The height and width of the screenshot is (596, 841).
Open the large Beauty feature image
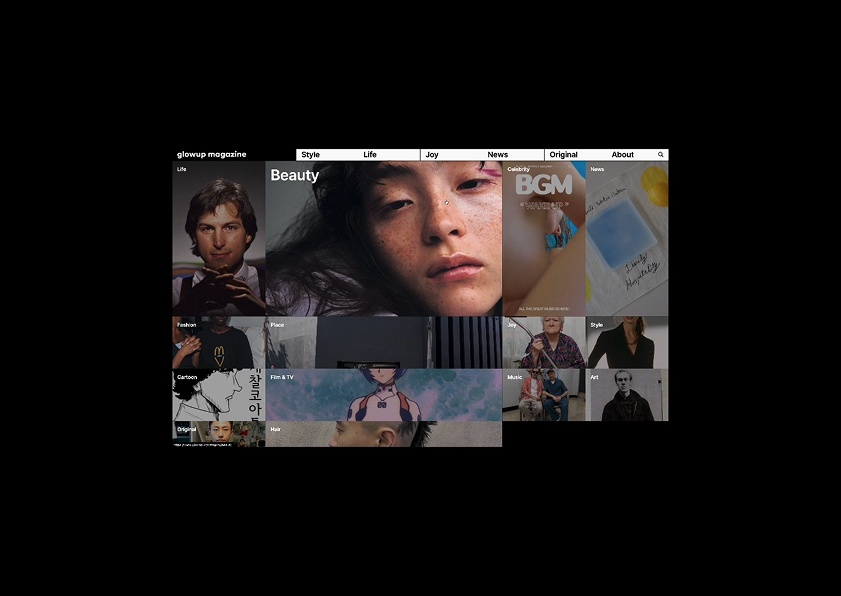point(384,240)
